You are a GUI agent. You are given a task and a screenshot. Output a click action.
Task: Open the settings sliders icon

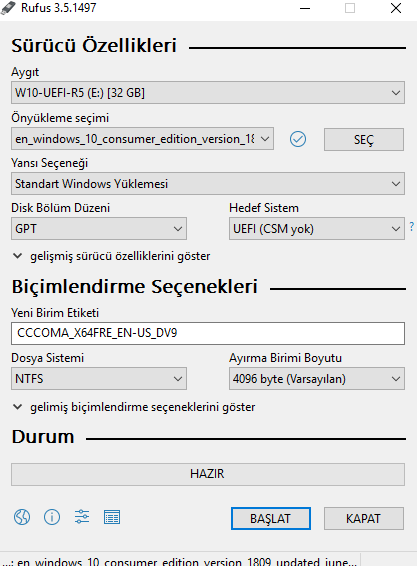coord(82,517)
